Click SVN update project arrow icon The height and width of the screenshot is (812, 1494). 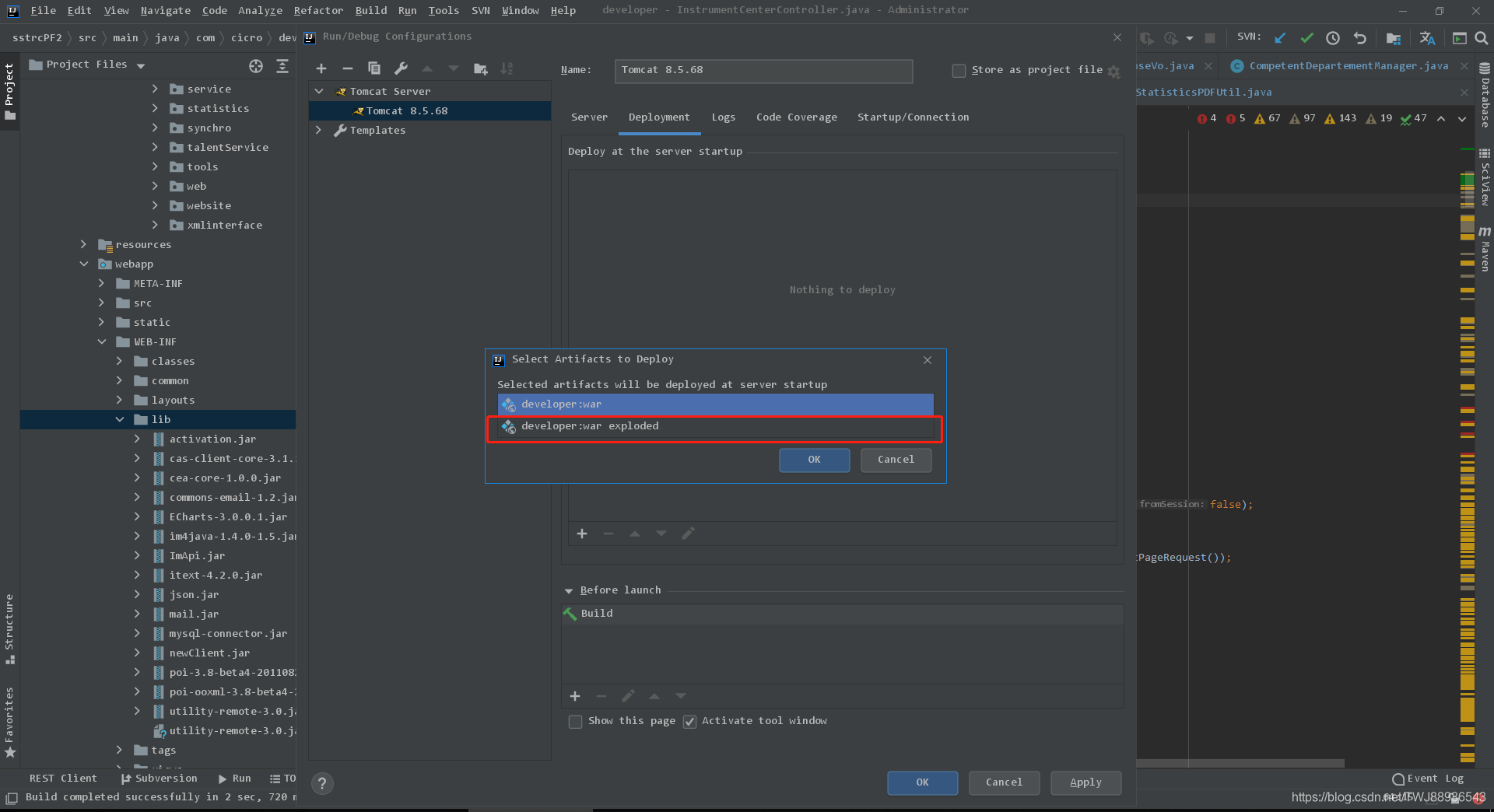(x=1280, y=37)
